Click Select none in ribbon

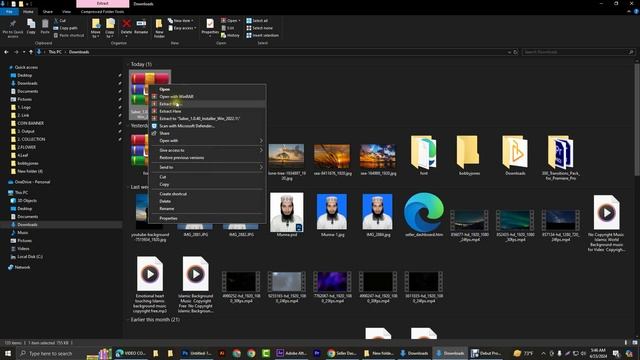pyautogui.click(x=259, y=28)
